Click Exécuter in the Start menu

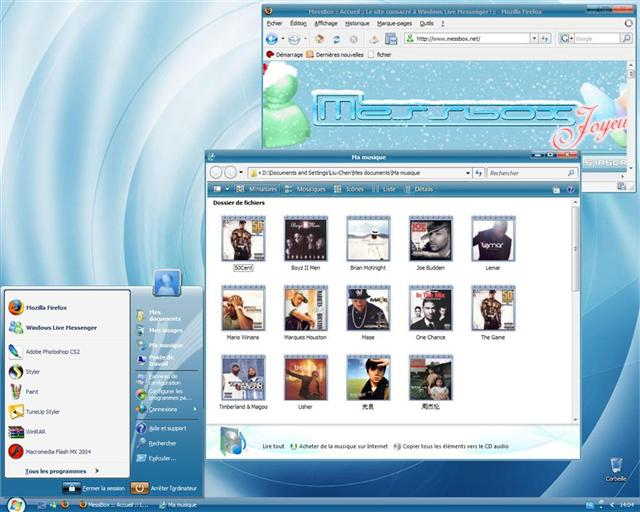[x=157, y=458]
